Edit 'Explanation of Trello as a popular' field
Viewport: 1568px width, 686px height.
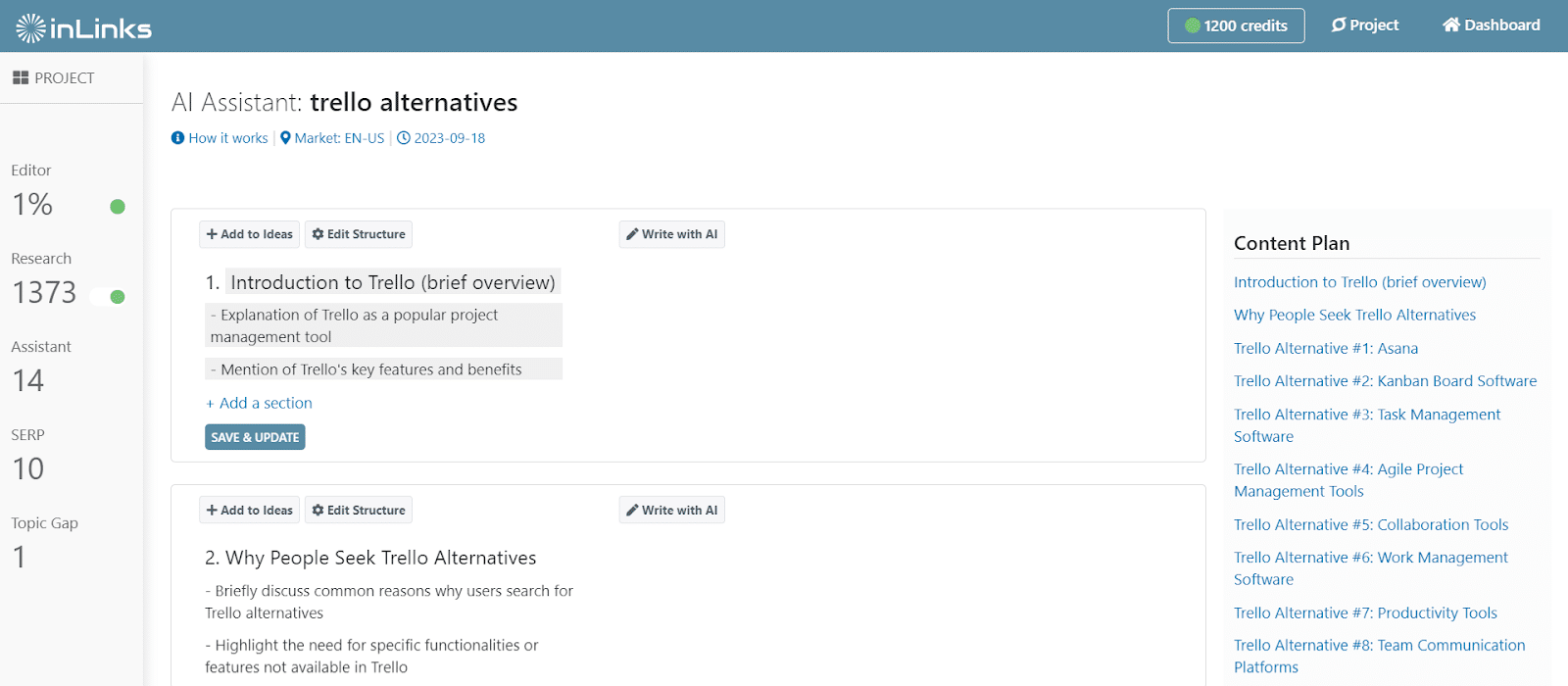[384, 325]
